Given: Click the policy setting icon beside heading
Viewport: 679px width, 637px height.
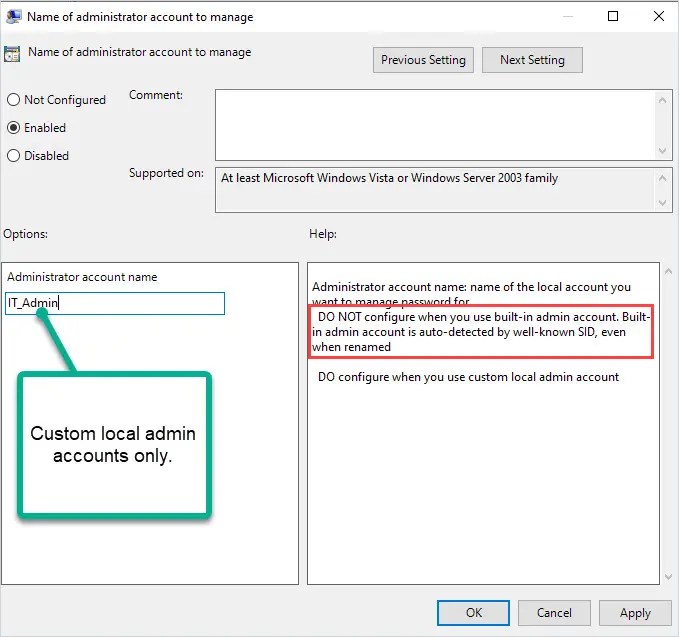Looking at the screenshot, I should pos(12,54).
